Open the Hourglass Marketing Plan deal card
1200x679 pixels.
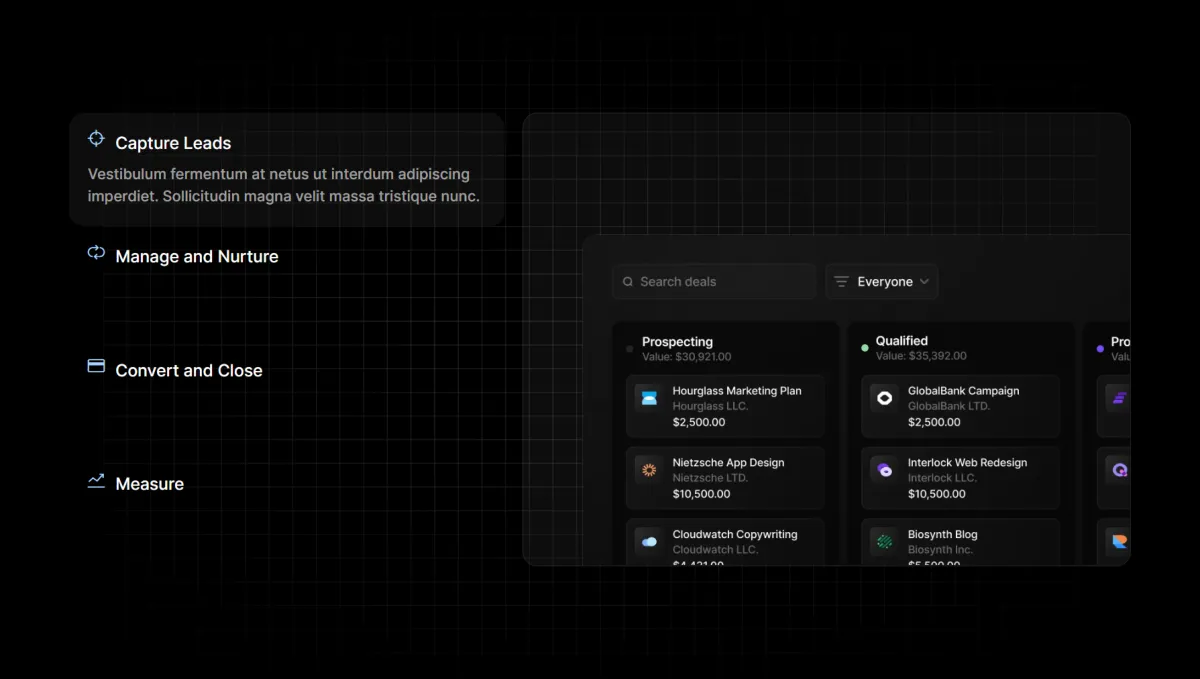coord(725,406)
